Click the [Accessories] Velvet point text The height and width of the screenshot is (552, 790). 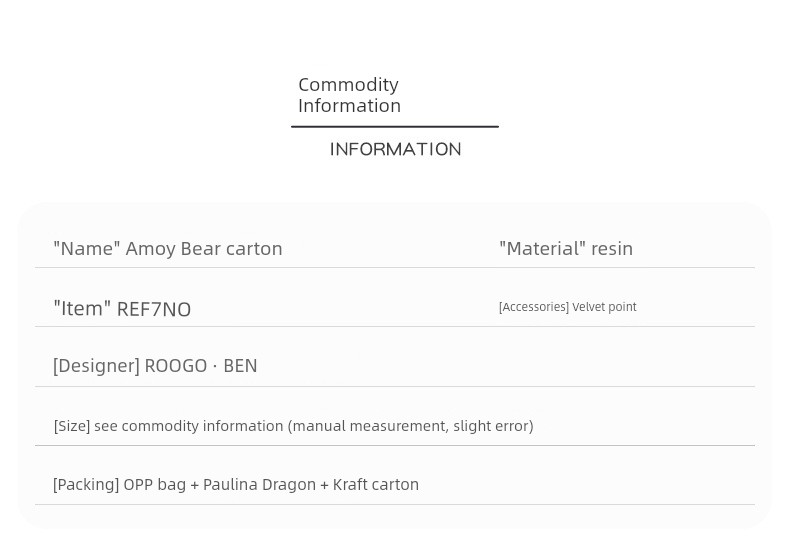click(568, 307)
